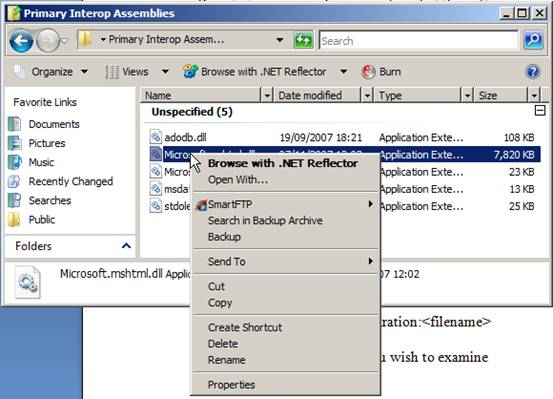Click the Pictures folder icon
553x399 pixels.
click(x=14, y=143)
